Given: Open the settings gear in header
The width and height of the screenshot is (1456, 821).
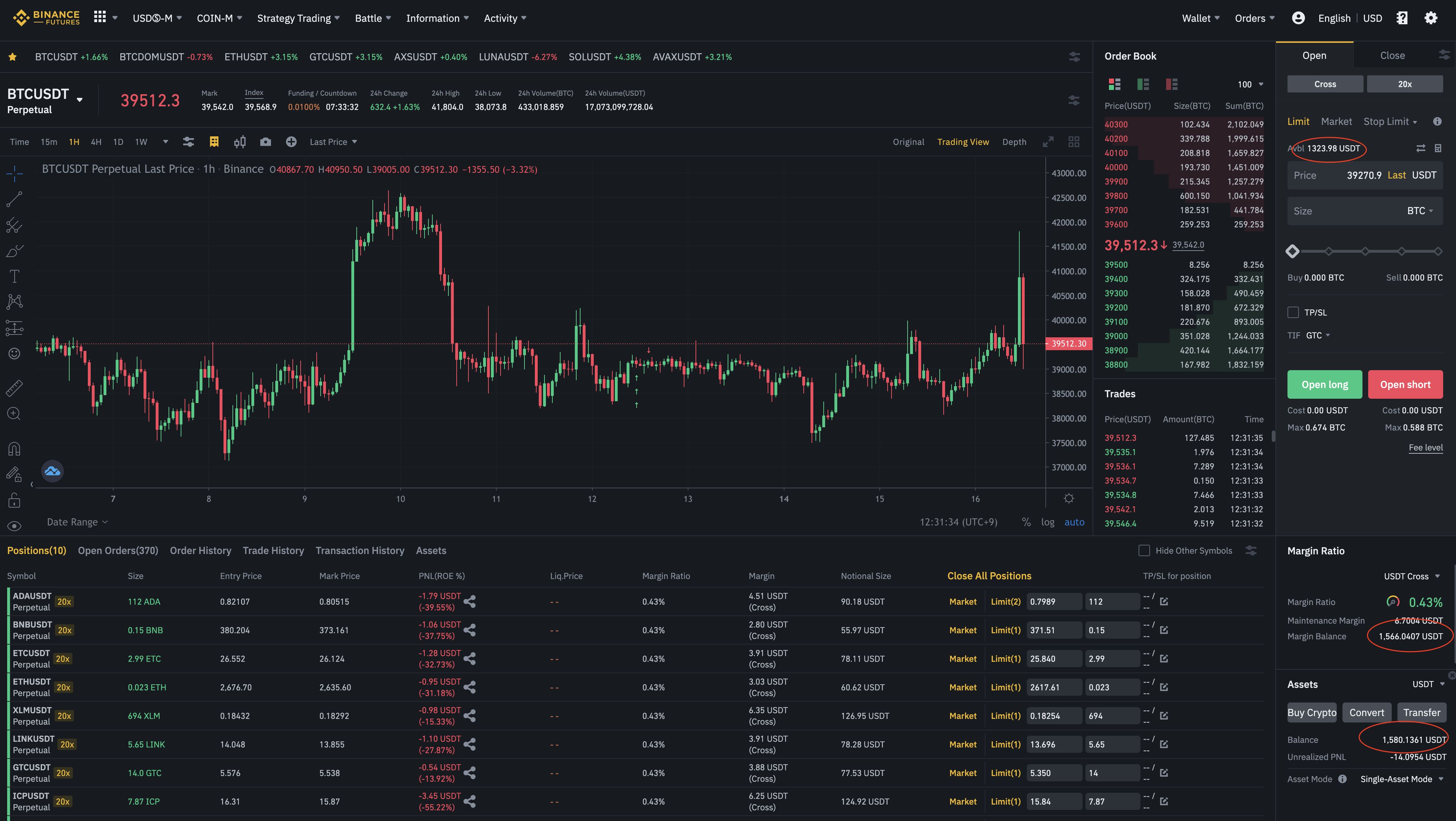Looking at the screenshot, I should tap(1431, 18).
